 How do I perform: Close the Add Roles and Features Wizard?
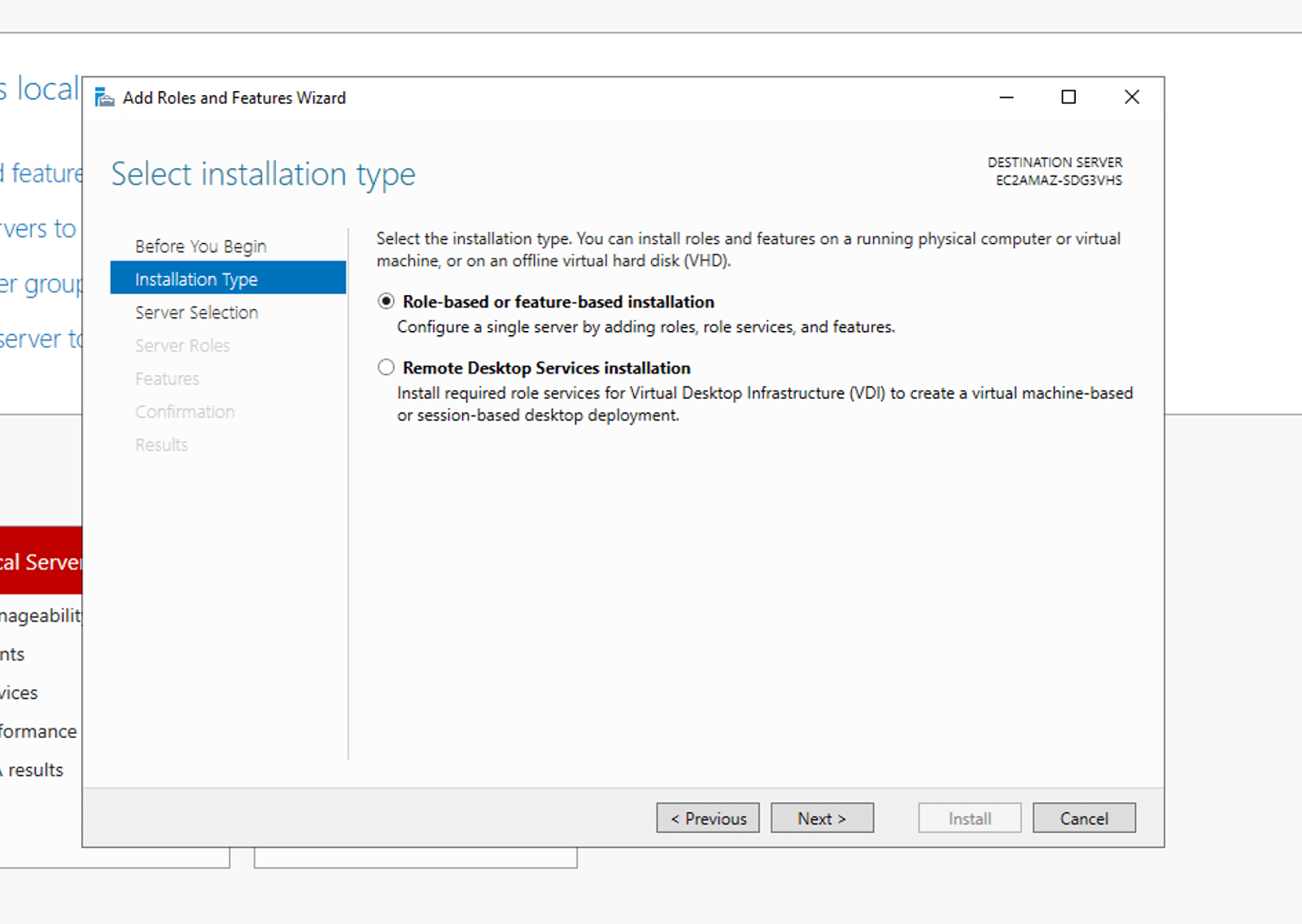(1132, 97)
